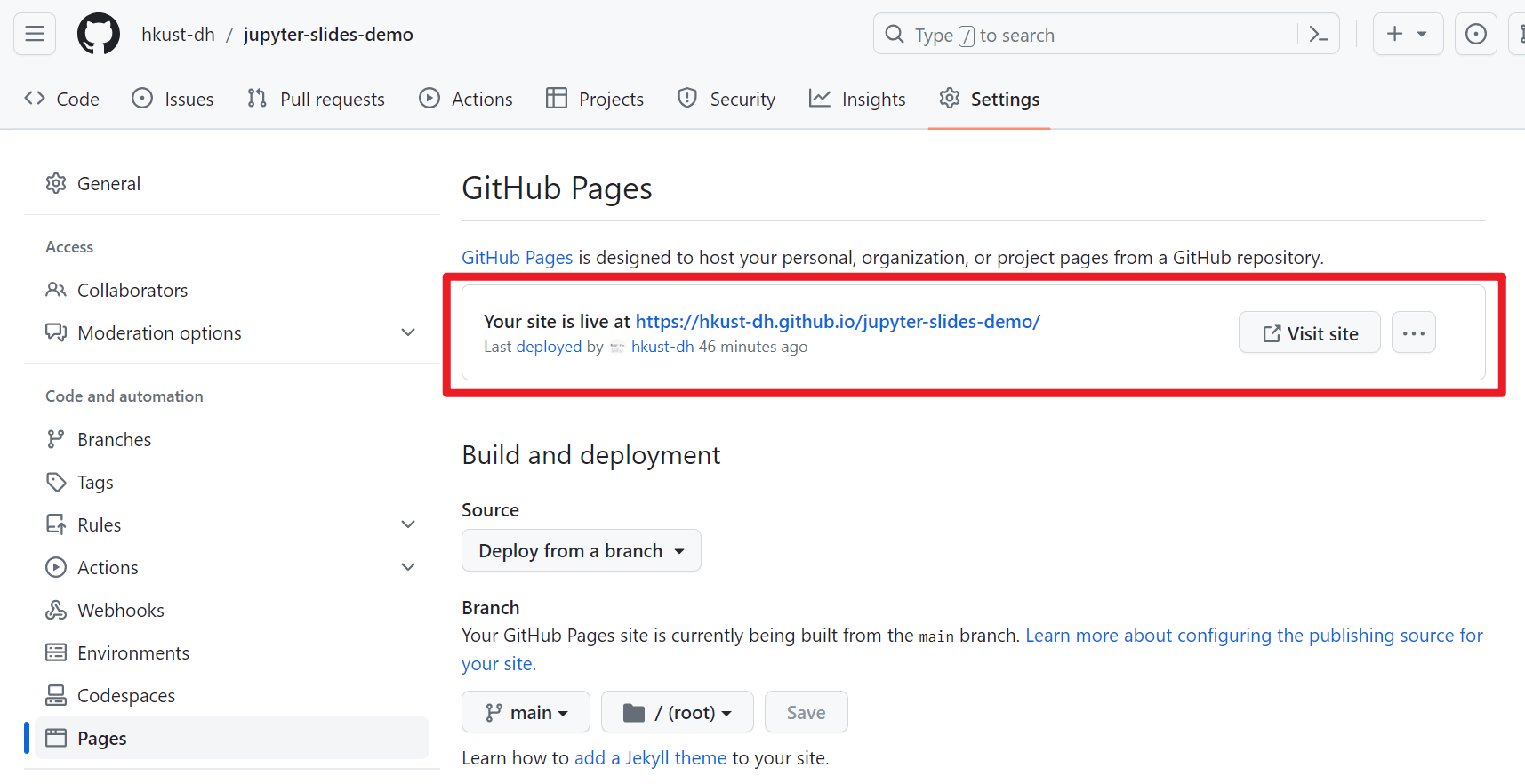Follow the 'add a Jekyll theme' link
The image size is (1525, 784).
coord(650,758)
